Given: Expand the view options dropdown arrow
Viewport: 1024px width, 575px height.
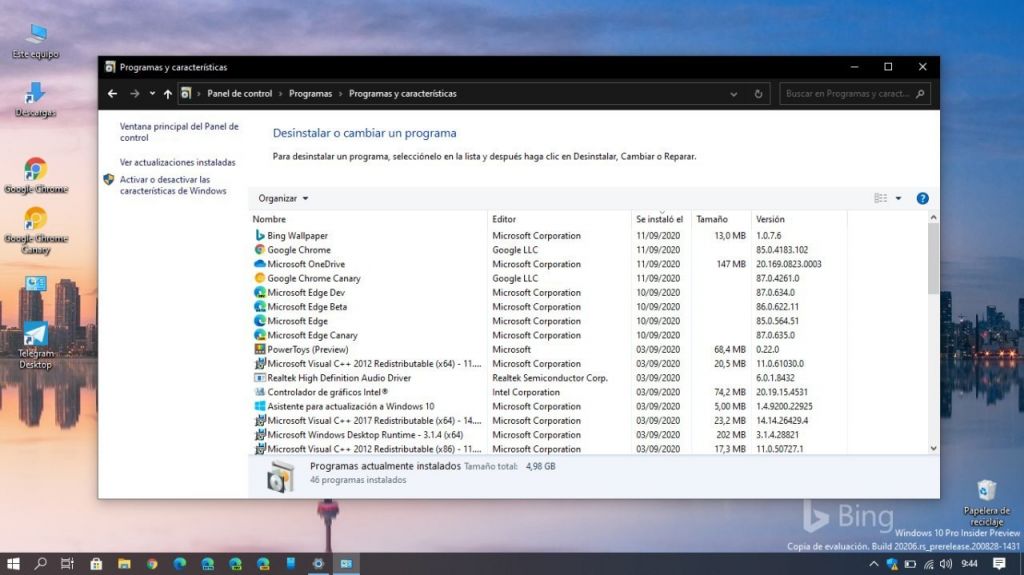Looking at the screenshot, I should 898,198.
